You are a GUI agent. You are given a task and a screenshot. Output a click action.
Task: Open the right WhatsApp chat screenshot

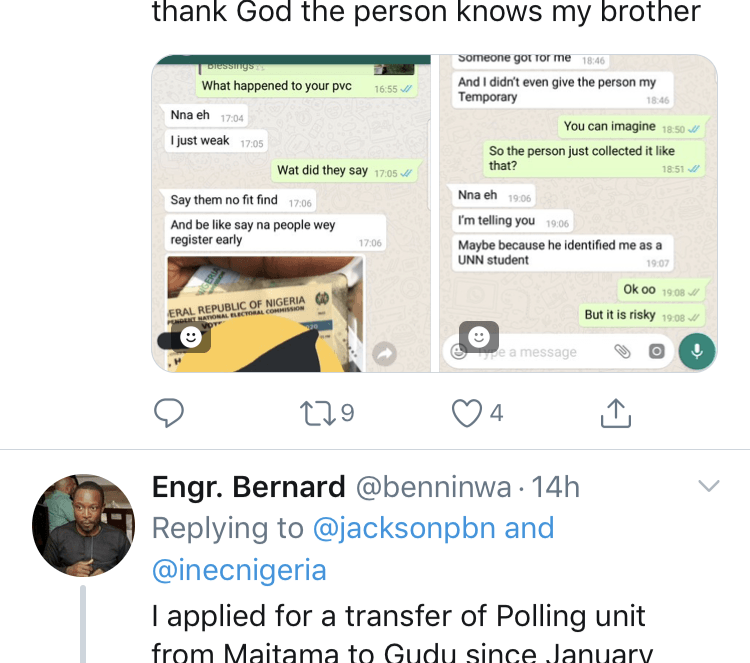point(578,213)
